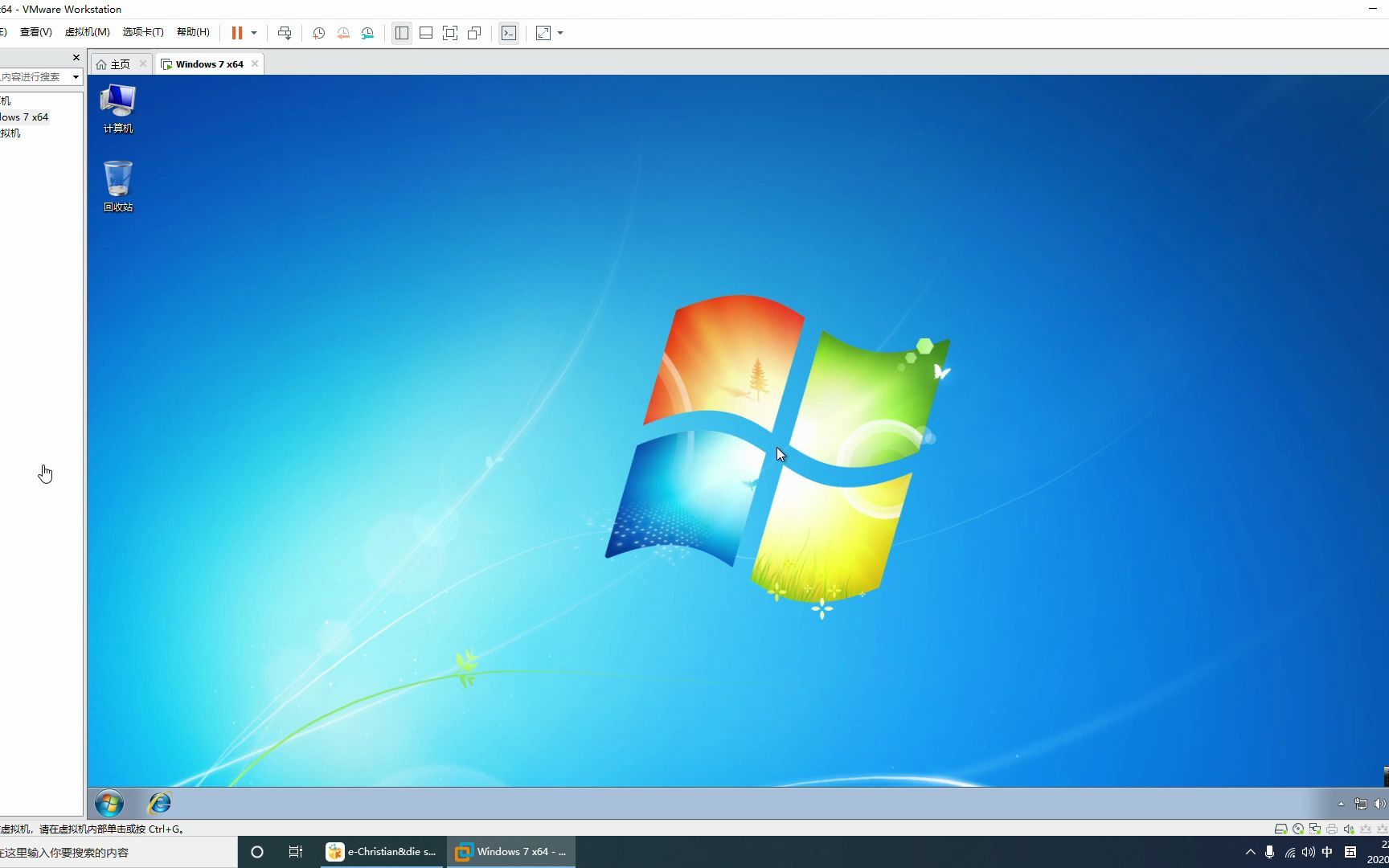Open host Wi-Fi network tray icon
Viewport: 1389px width, 868px height.
pos(1289,852)
